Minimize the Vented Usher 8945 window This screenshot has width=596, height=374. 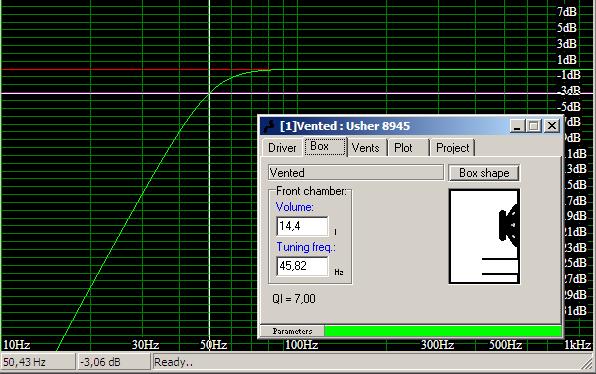click(517, 126)
